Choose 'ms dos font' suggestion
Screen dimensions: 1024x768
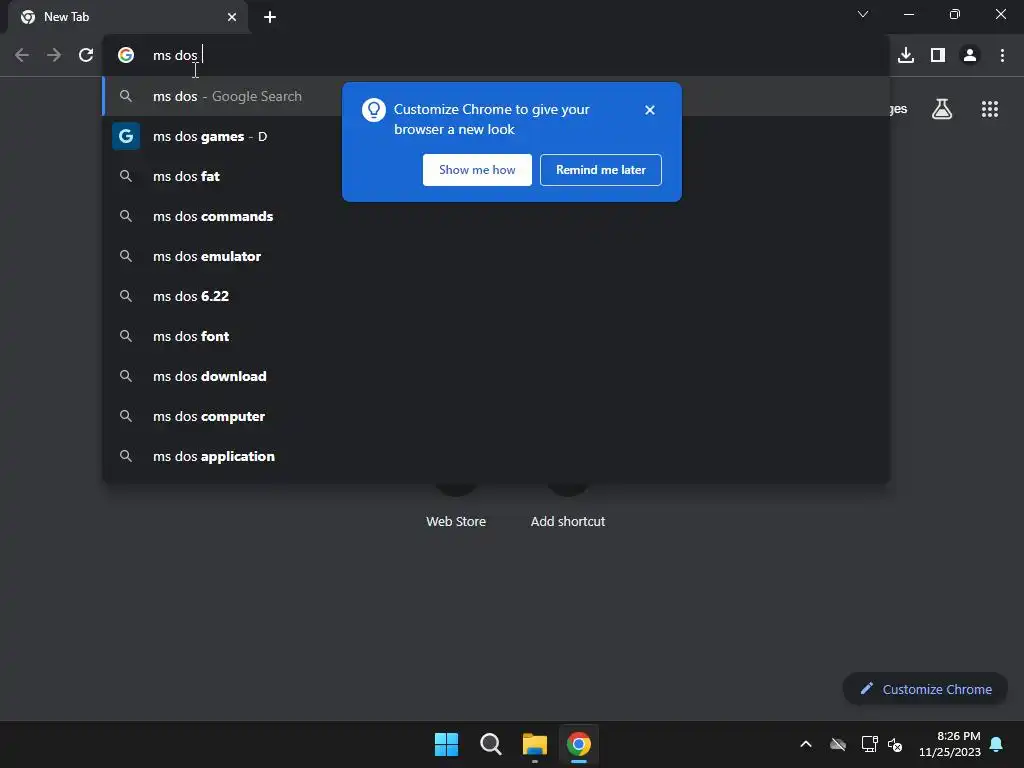[x=496, y=336]
